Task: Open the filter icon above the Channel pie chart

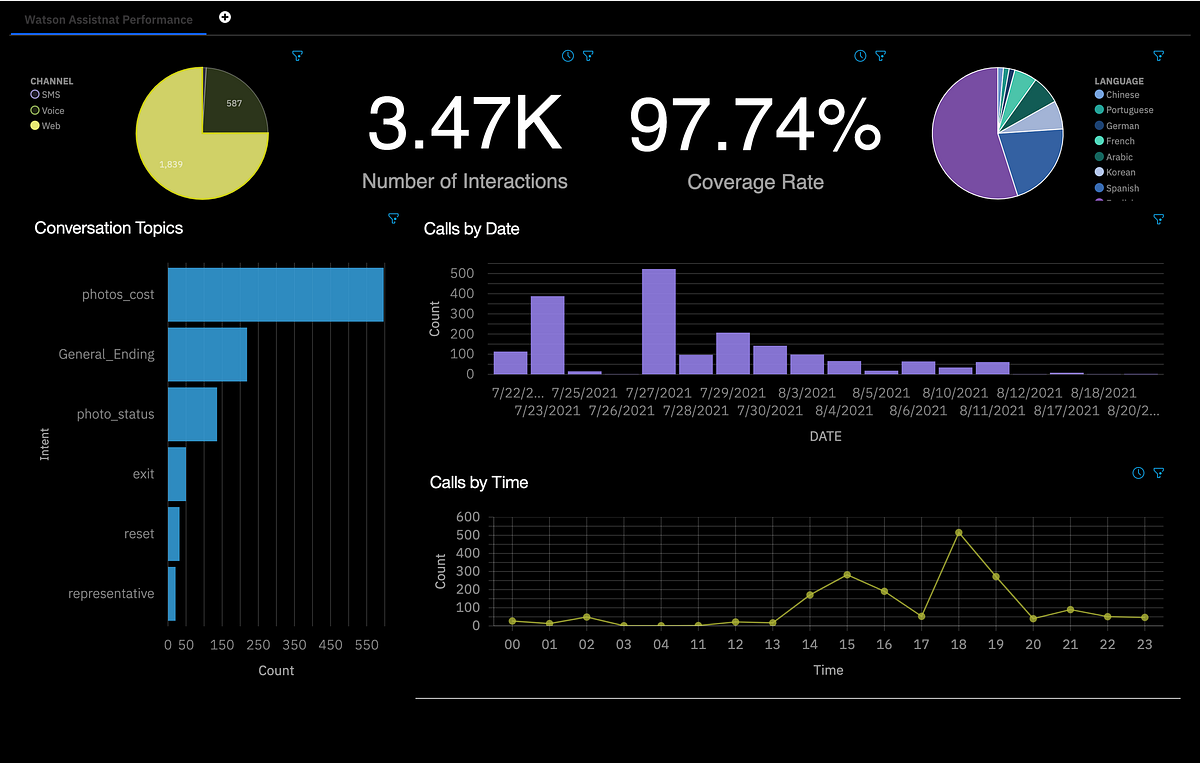Action: 297,56
